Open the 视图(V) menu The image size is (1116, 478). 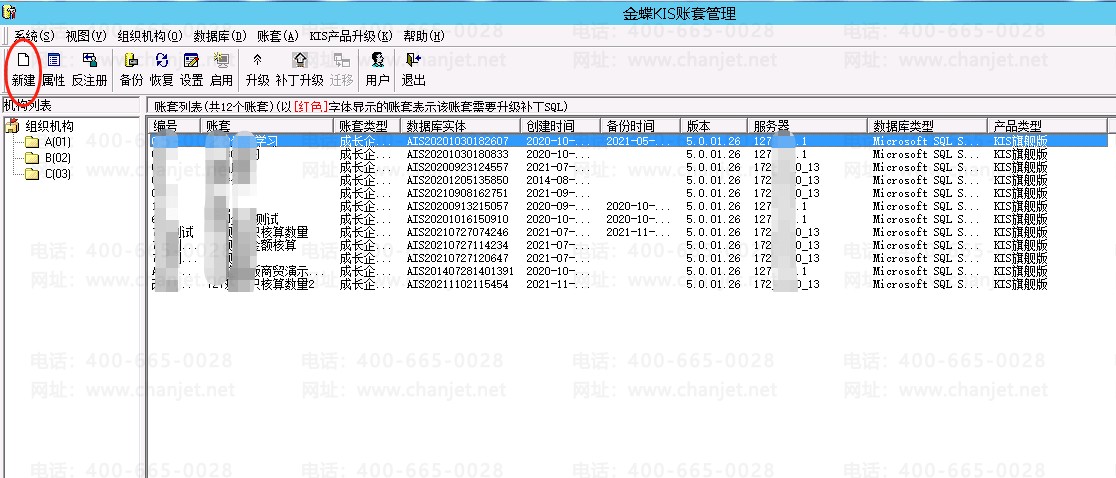86,36
